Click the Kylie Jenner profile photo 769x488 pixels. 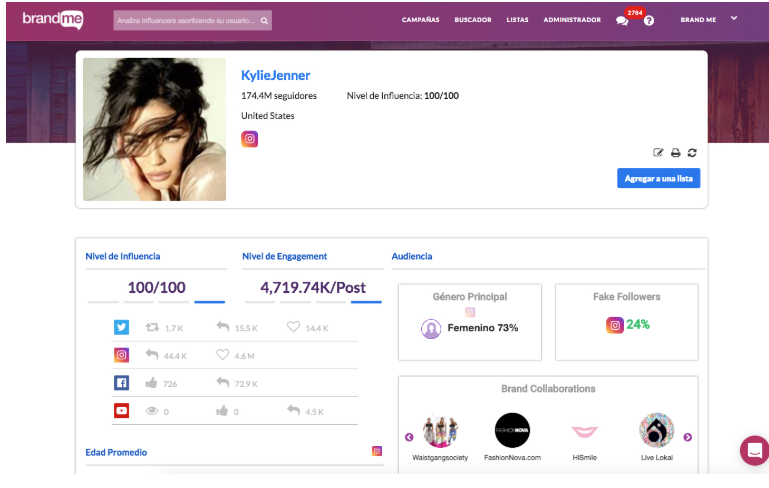click(x=154, y=129)
